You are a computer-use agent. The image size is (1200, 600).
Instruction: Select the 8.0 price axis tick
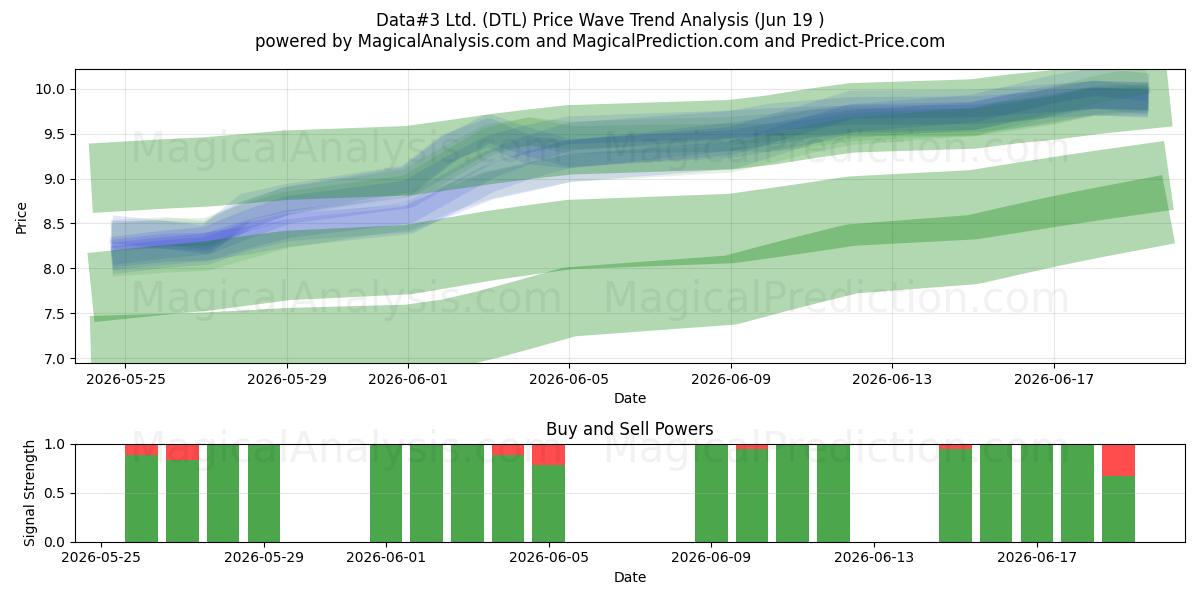click(52, 269)
